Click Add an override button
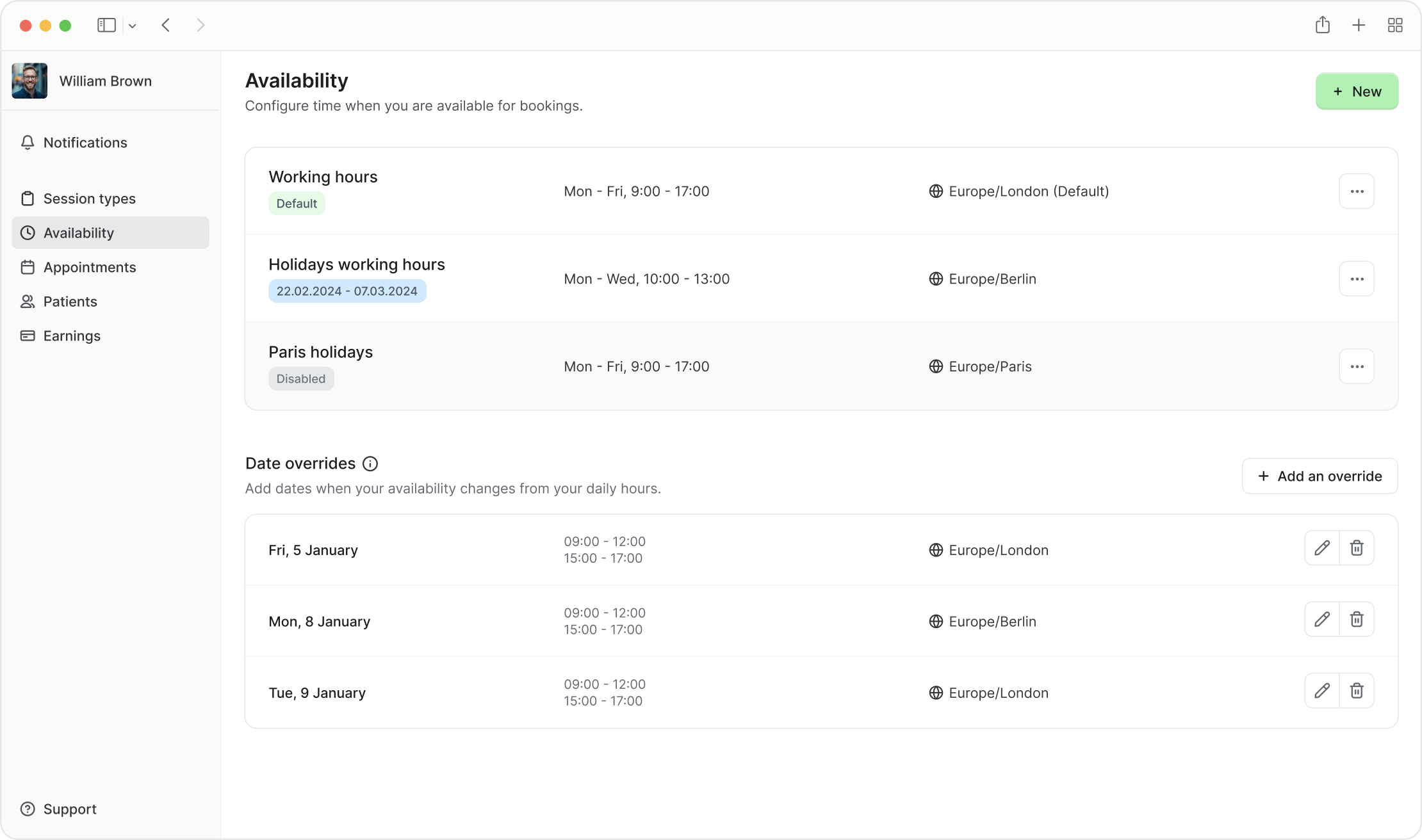The image size is (1422, 840). point(1320,476)
